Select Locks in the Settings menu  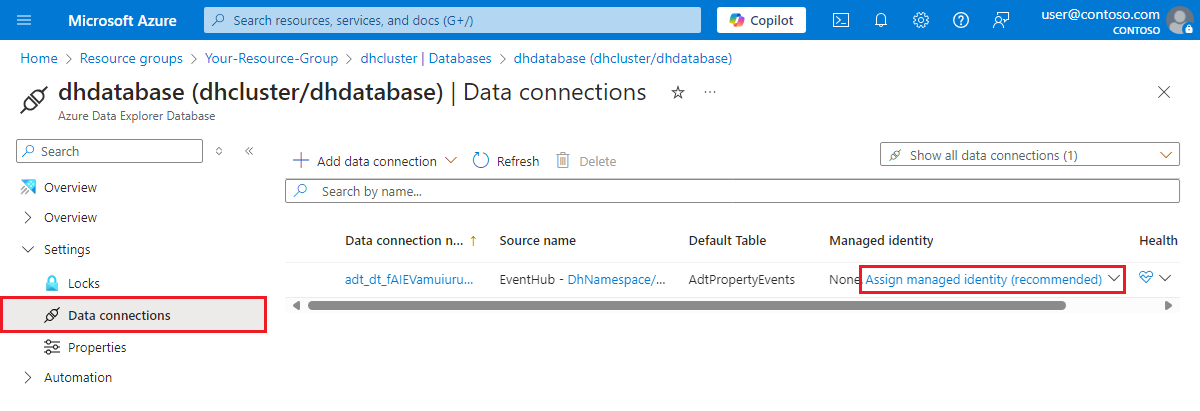[x=83, y=283]
